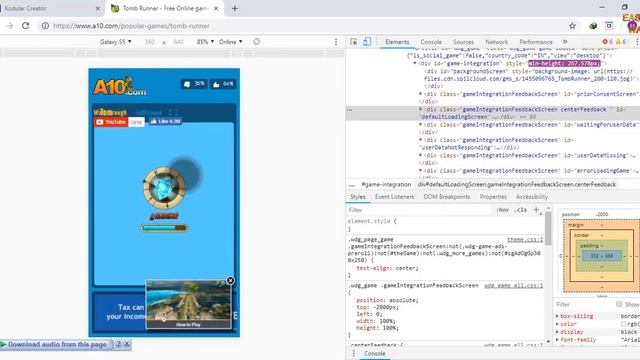Viewport: 640px width, 360px height.
Task: Show more DevTools tabs chevron
Action: (565, 42)
